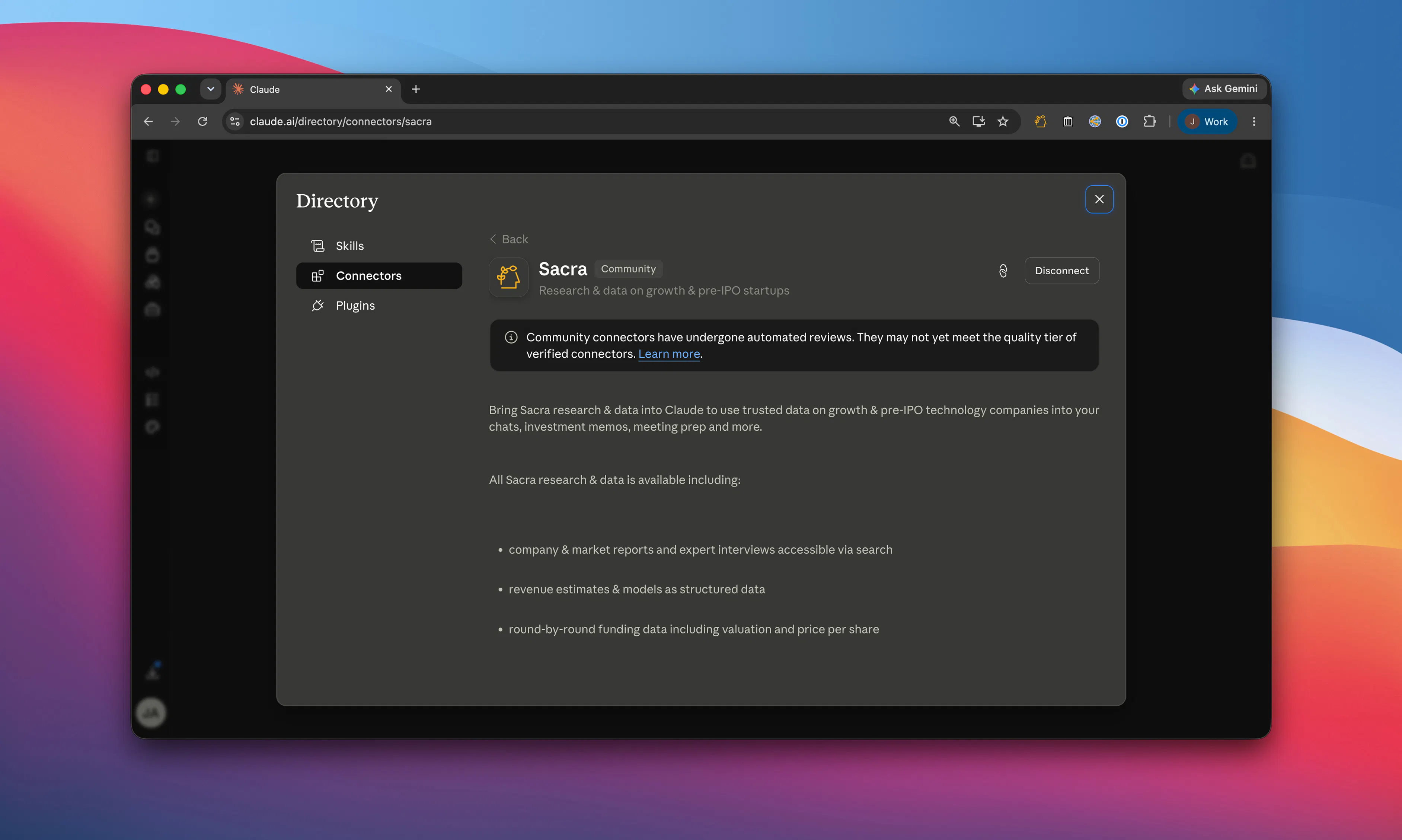Open a new browser tab
The image size is (1402, 840).
click(x=416, y=89)
